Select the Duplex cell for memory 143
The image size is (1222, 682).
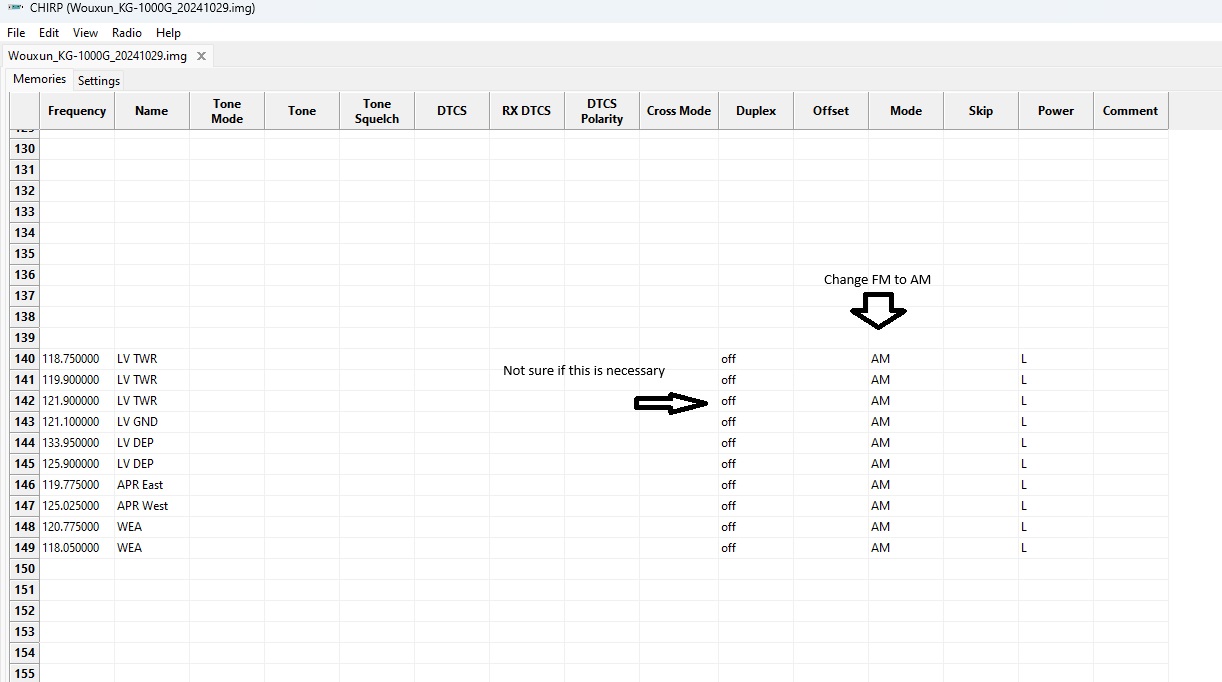tap(755, 422)
